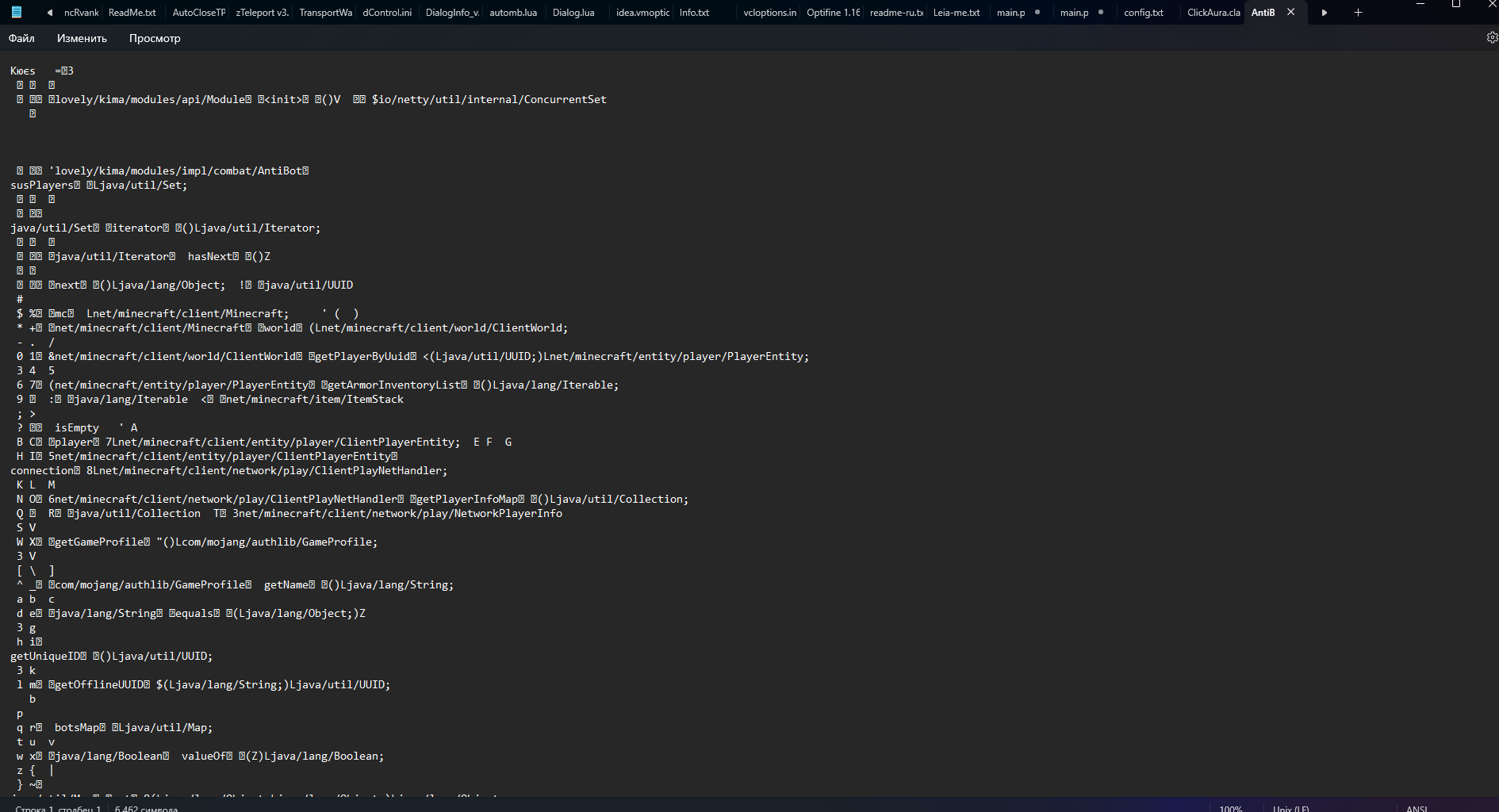Click the java/lang/String equals line
Viewport: 1499px width, 812px height.
191,613
